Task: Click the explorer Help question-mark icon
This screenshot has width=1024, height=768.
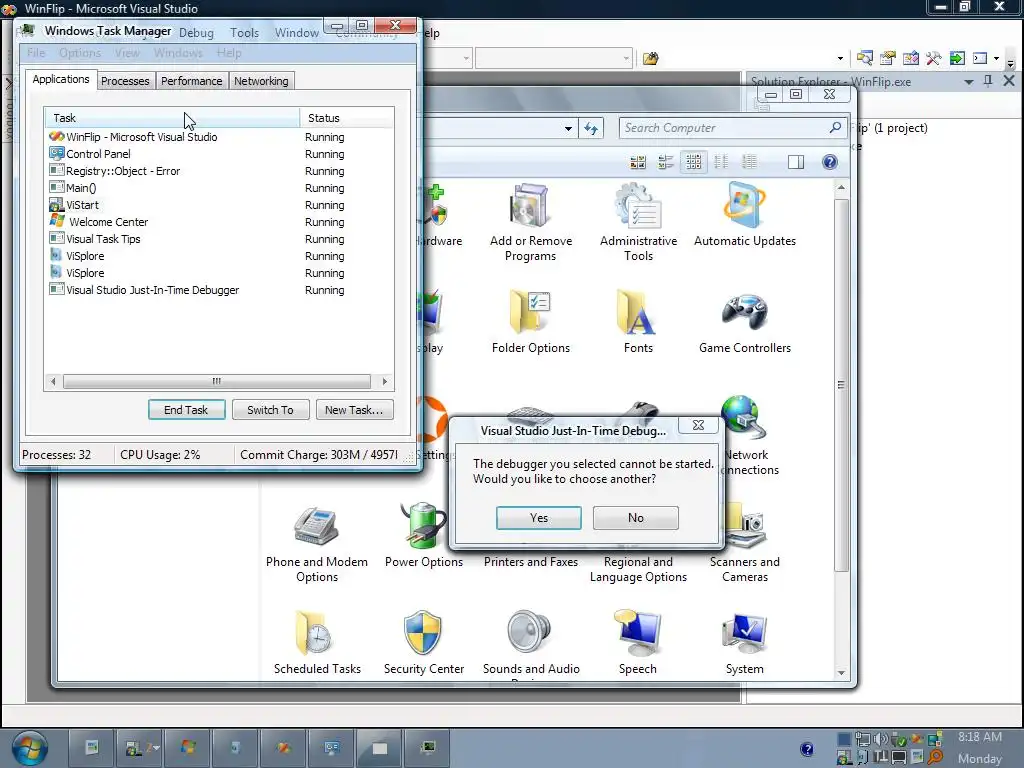Action: click(829, 162)
